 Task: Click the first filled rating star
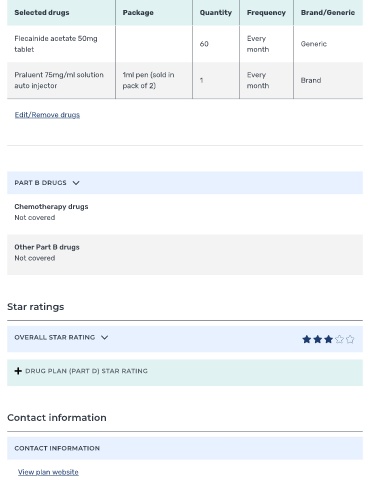pyautogui.click(x=306, y=339)
